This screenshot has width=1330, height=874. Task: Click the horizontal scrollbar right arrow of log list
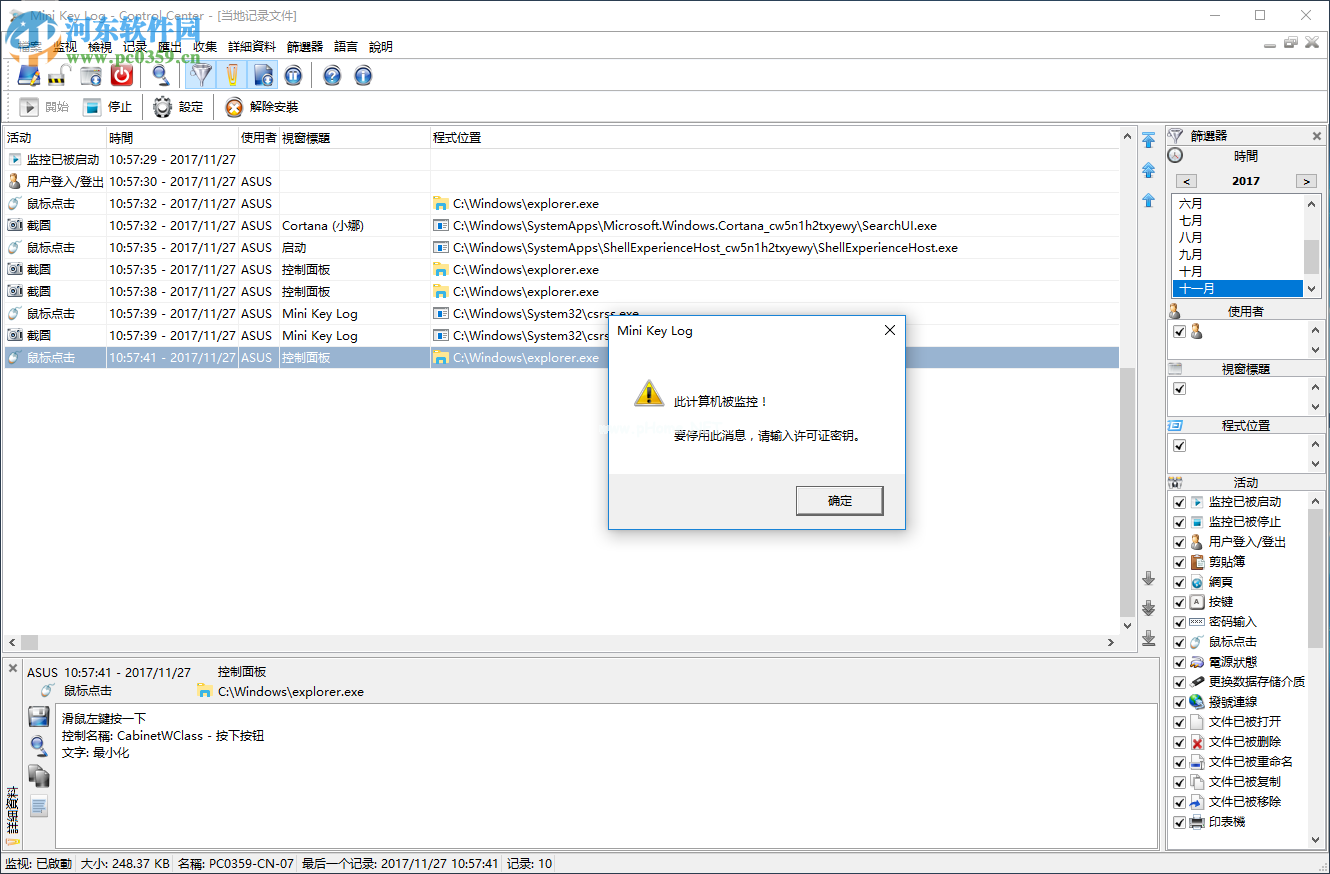[1111, 642]
